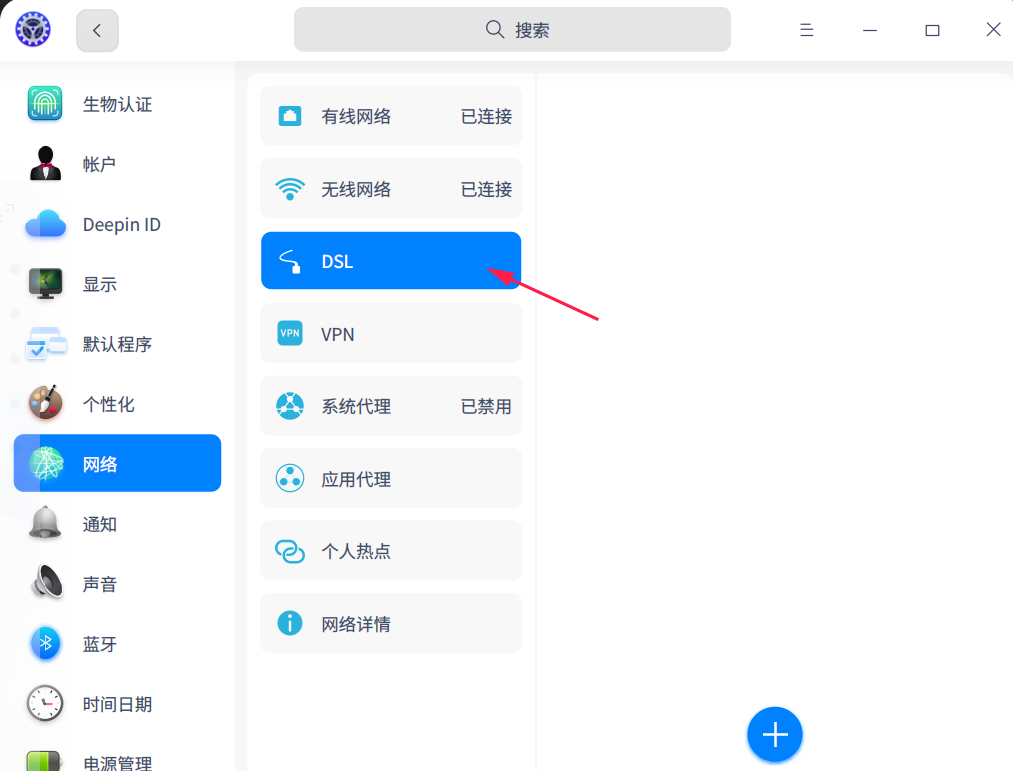This screenshot has width=1013, height=771.
Task: Click the 无线网络 Wi-Fi icon
Action: point(290,189)
